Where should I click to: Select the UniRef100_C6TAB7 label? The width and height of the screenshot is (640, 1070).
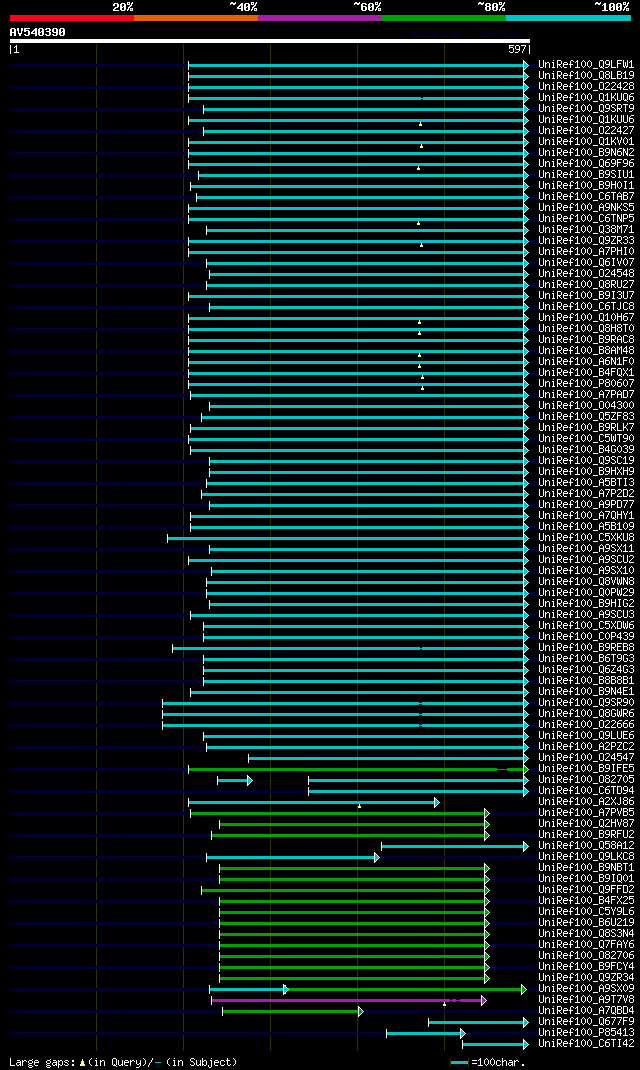tap(586, 197)
